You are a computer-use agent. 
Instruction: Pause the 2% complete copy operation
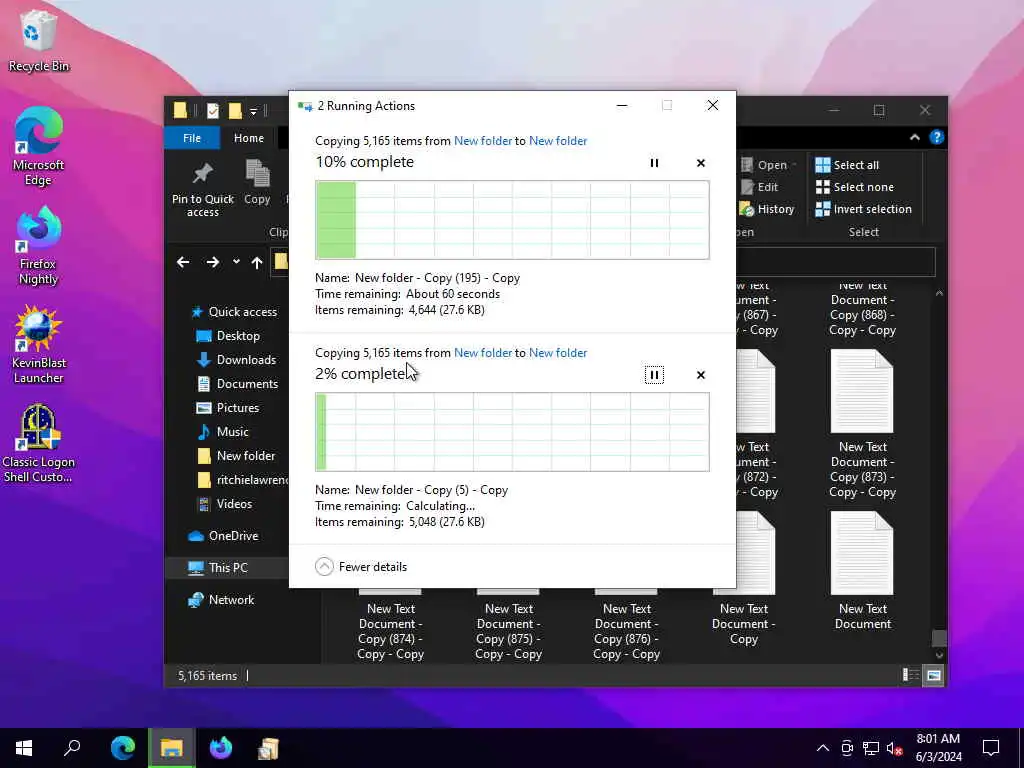(654, 375)
